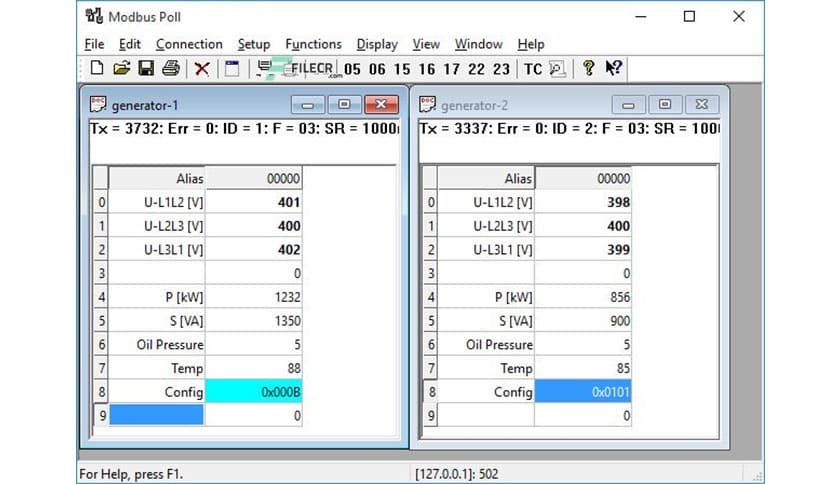Viewport: 836px width, 484px height.
Task: Click the TC toolbar button
Action: pos(533,69)
